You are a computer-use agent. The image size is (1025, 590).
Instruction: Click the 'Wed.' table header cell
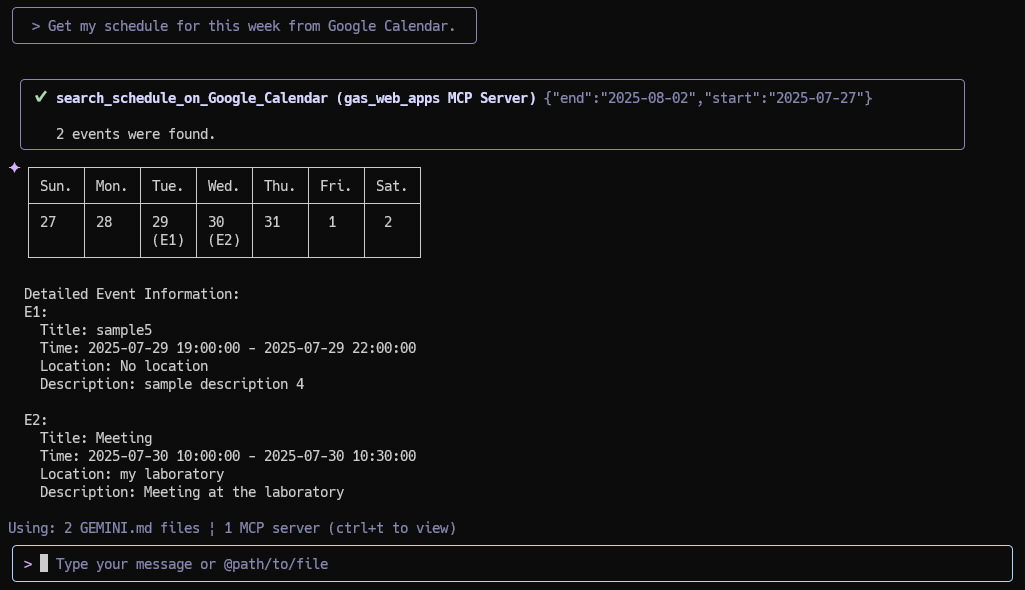(224, 186)
